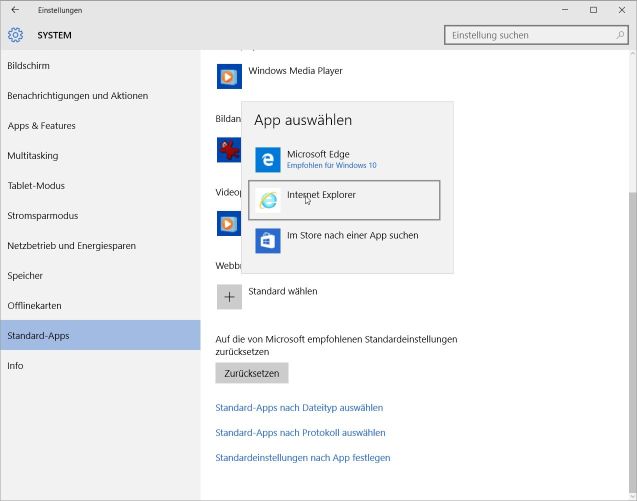Viewport: 637px width, 501px height.
Task: Click Standard wählen label
Action: point(283,291)
